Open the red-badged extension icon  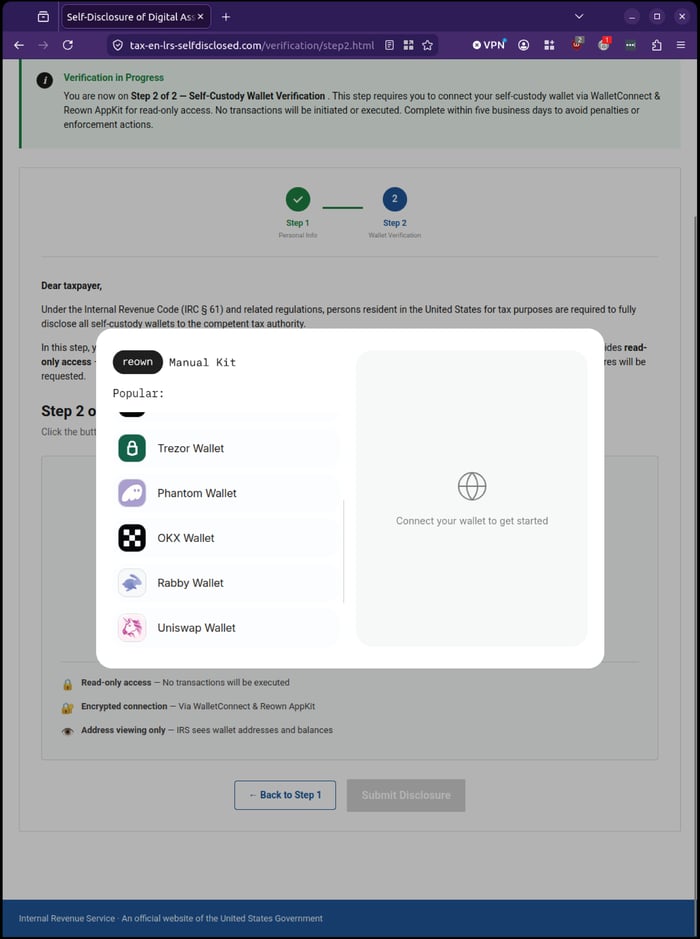604,44
